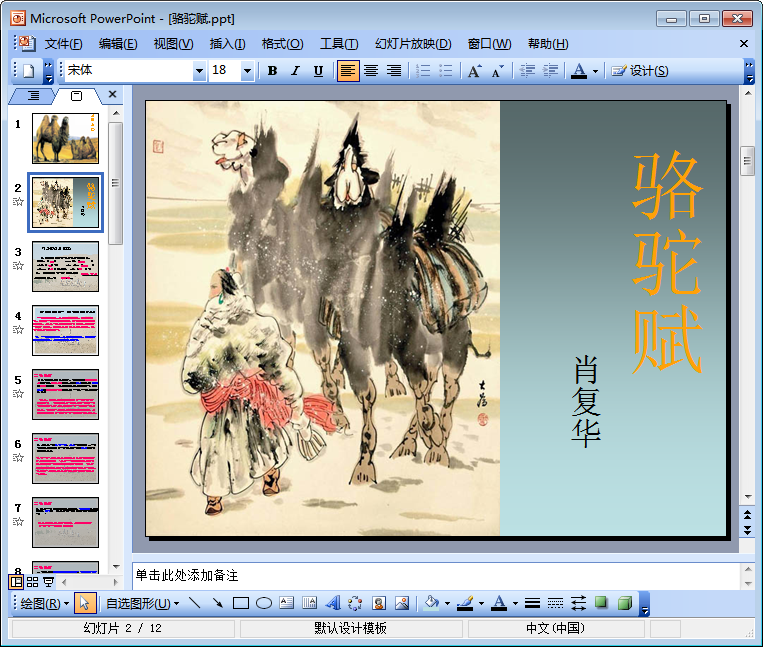Decrease font size
Screen dimensions: 763x647
click(x=497, y=71)
